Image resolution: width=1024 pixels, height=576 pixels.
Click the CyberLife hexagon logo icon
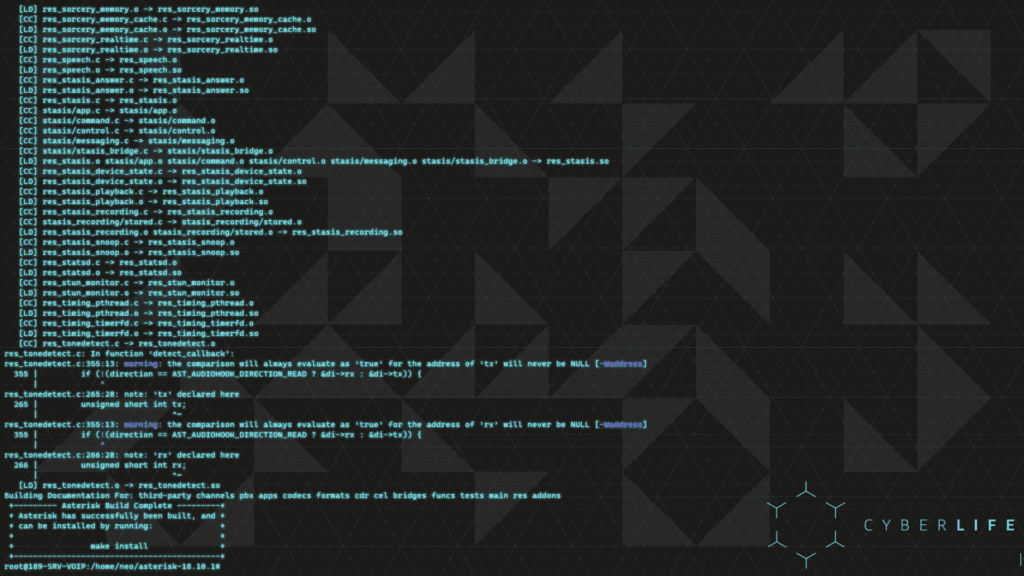(806, 524)
